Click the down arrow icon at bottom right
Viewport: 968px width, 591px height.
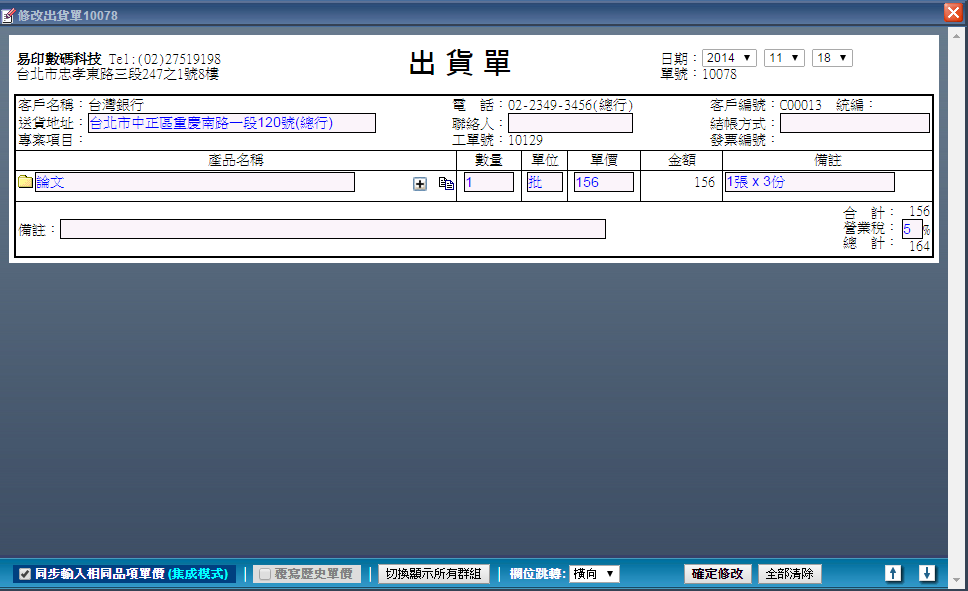point(927,573)
